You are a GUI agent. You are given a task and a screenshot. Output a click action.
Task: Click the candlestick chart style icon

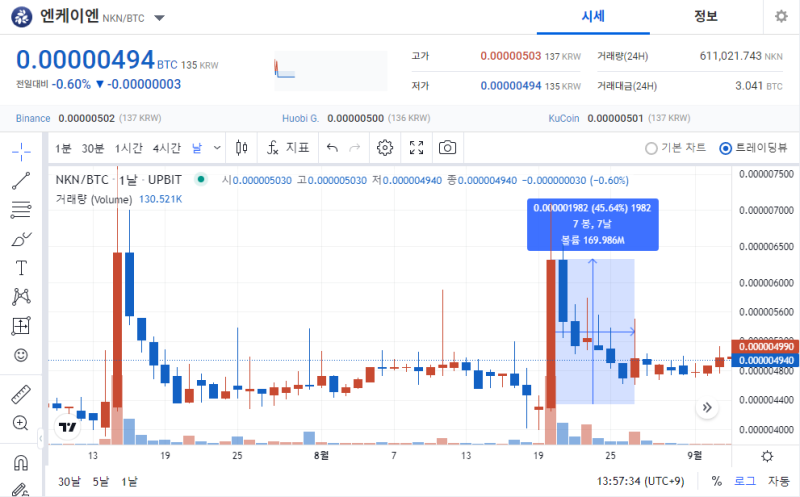click(242, 148)
